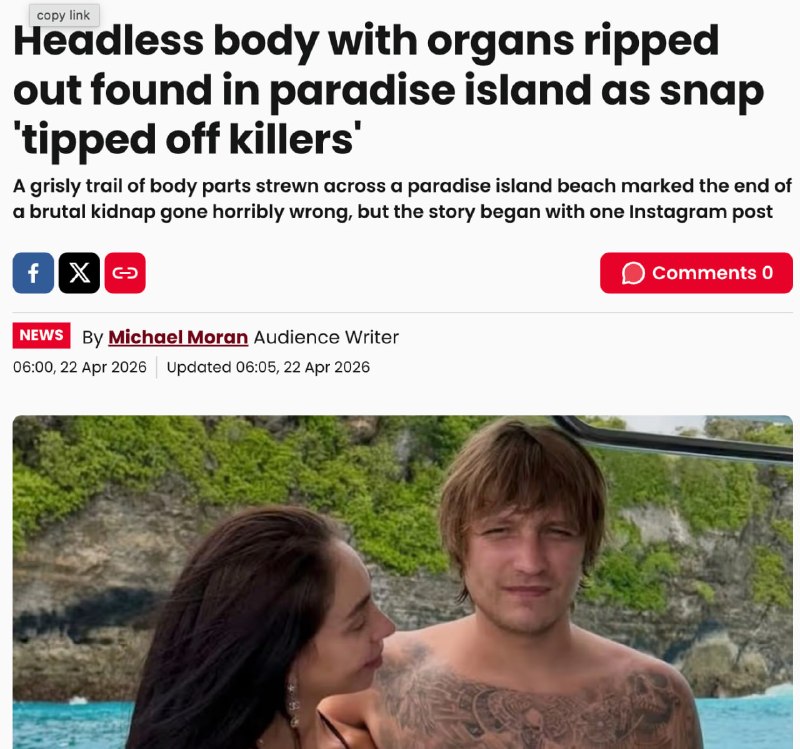Click the "'tipped off killers'" headline line

pyautogui.click(x=187, y=139)
